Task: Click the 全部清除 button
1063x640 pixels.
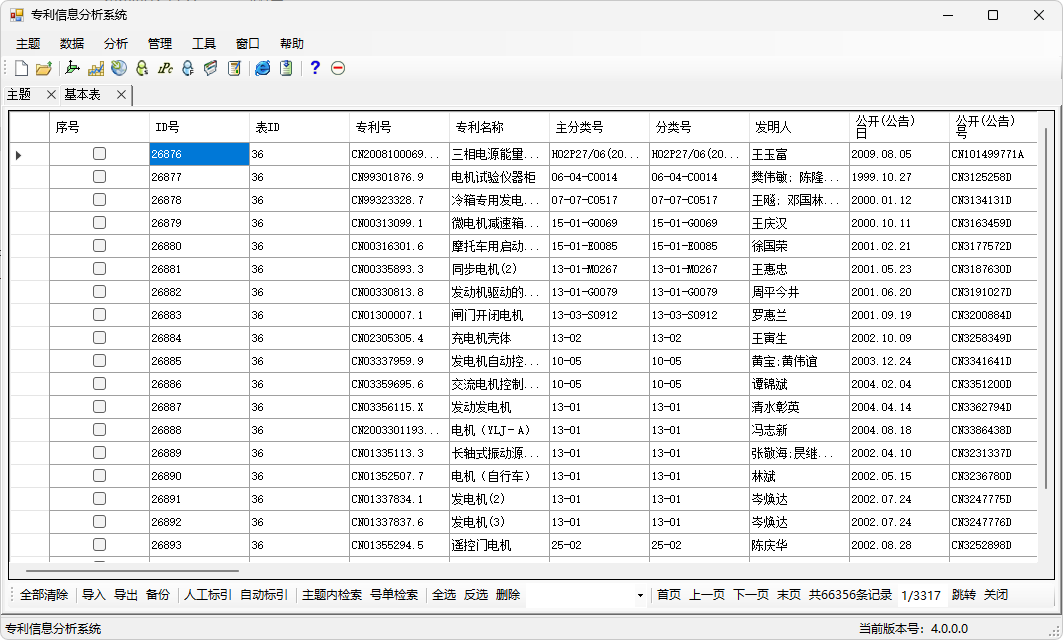Action: click(x=44, y=595)
